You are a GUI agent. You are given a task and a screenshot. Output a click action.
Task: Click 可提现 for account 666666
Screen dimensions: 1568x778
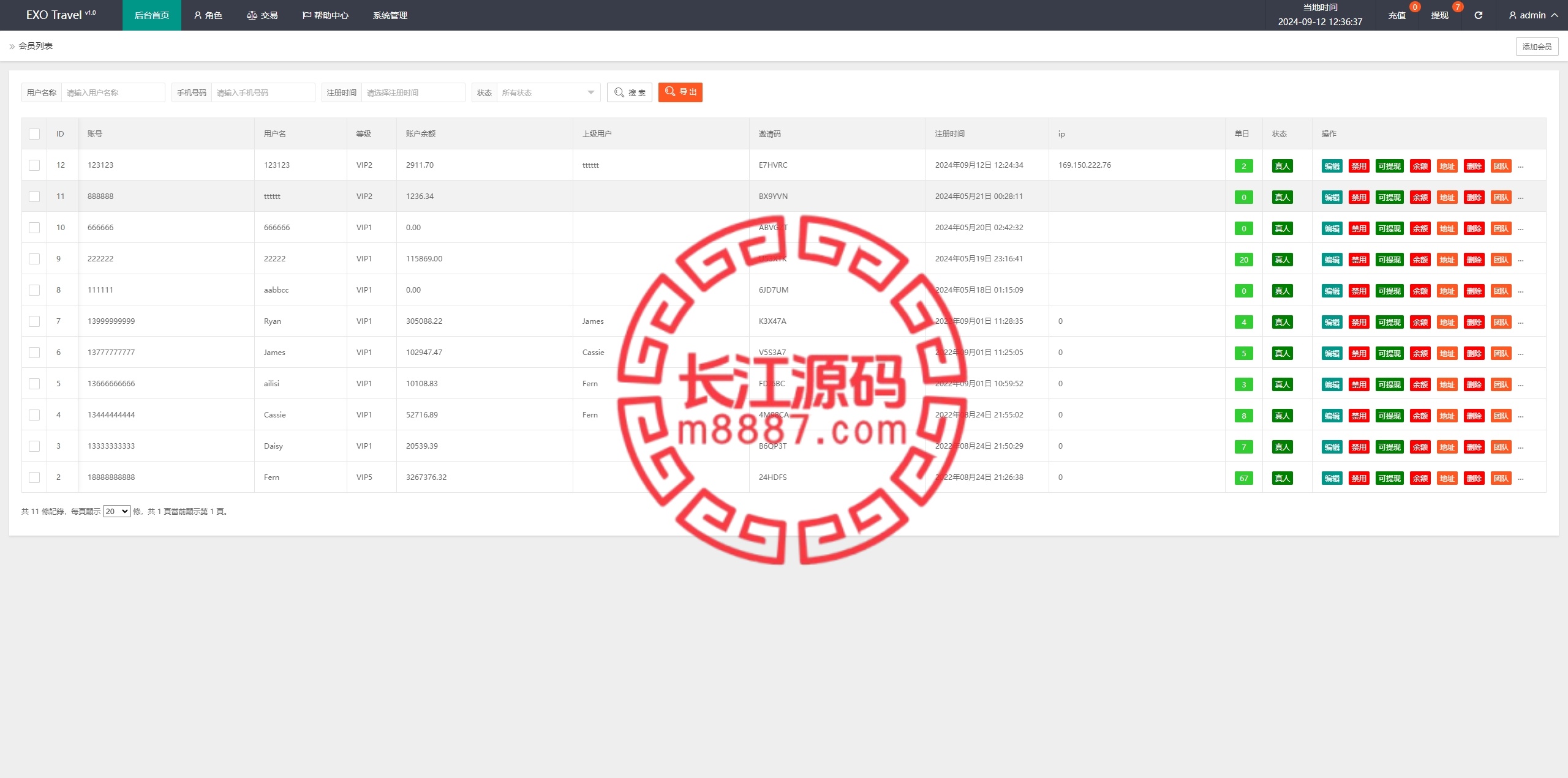[1389, 228]
